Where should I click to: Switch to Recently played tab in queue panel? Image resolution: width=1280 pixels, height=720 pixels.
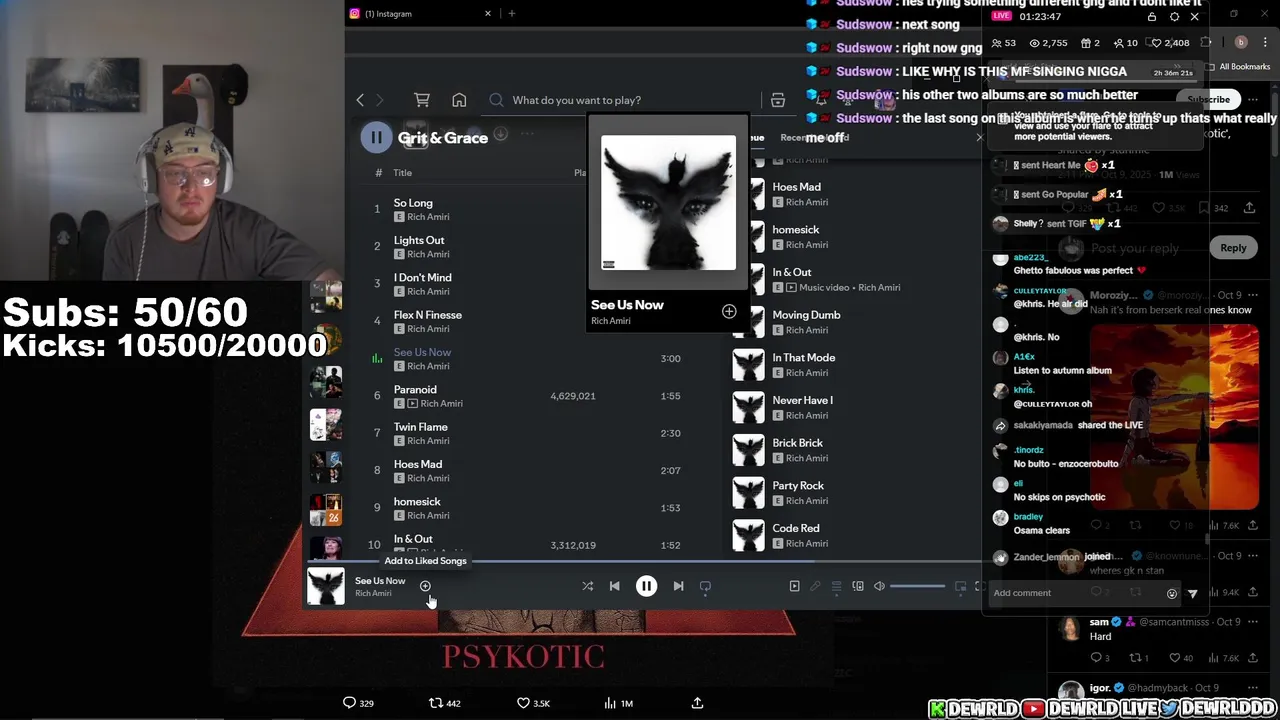[x=814, y=138]
